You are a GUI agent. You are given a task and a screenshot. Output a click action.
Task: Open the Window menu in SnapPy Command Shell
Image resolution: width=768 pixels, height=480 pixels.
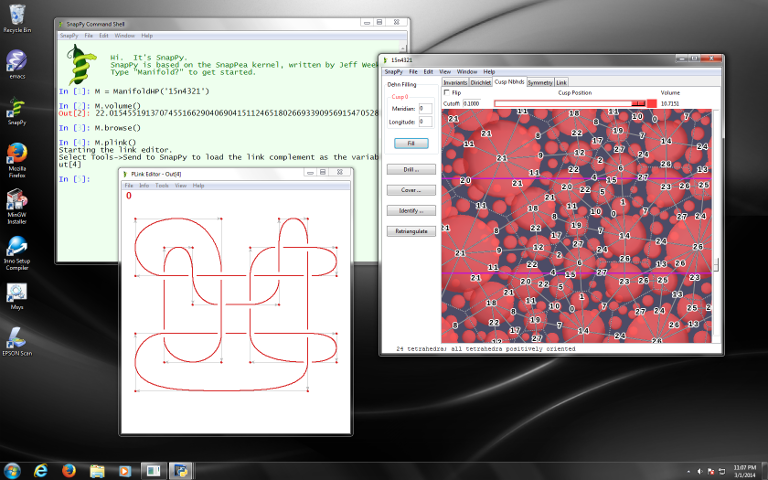click(x=124, y=36)
